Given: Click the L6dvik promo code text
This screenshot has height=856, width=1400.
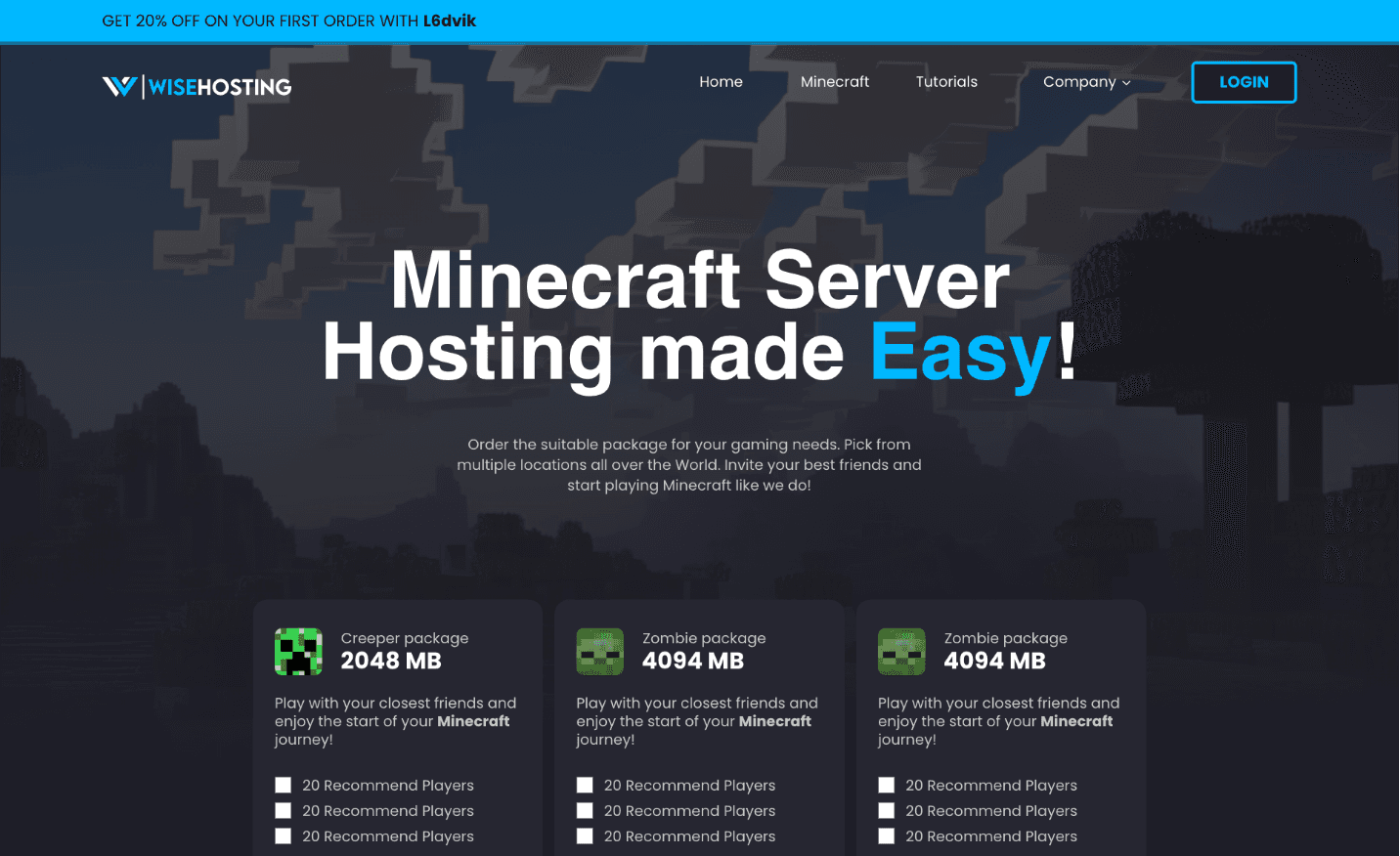Looking at the screenshot, I should tap(450, 21).
